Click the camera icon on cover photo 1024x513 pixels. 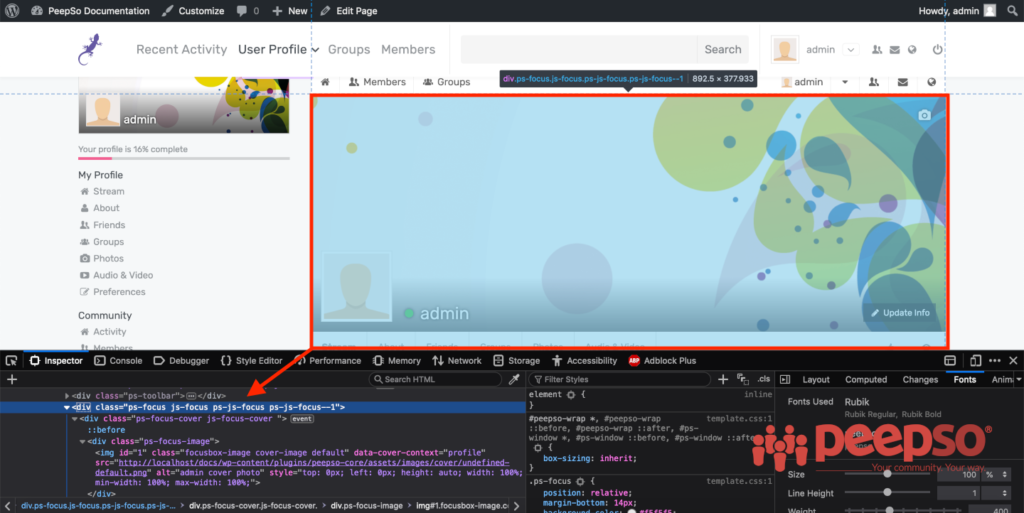[x=924, y=116]
